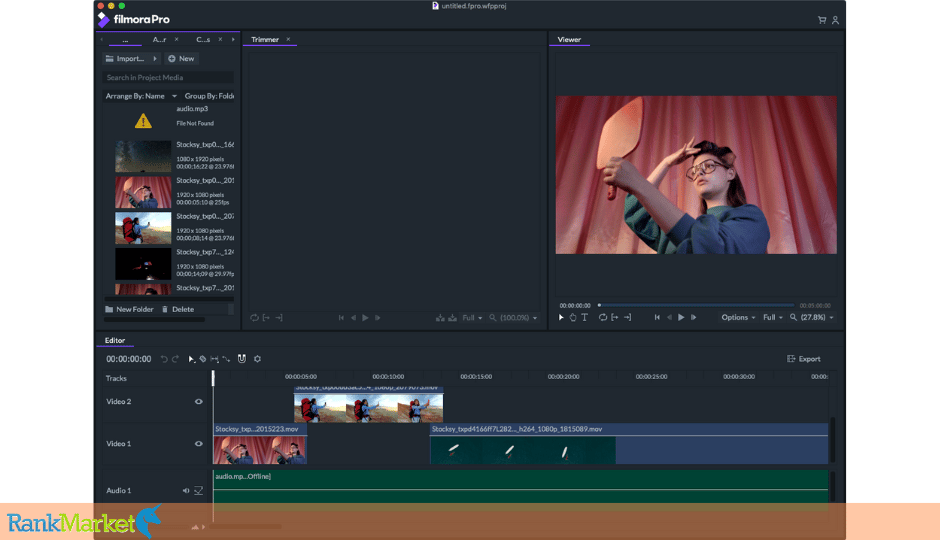Open Group By: Folder dropdown

(x=209, y=96)
